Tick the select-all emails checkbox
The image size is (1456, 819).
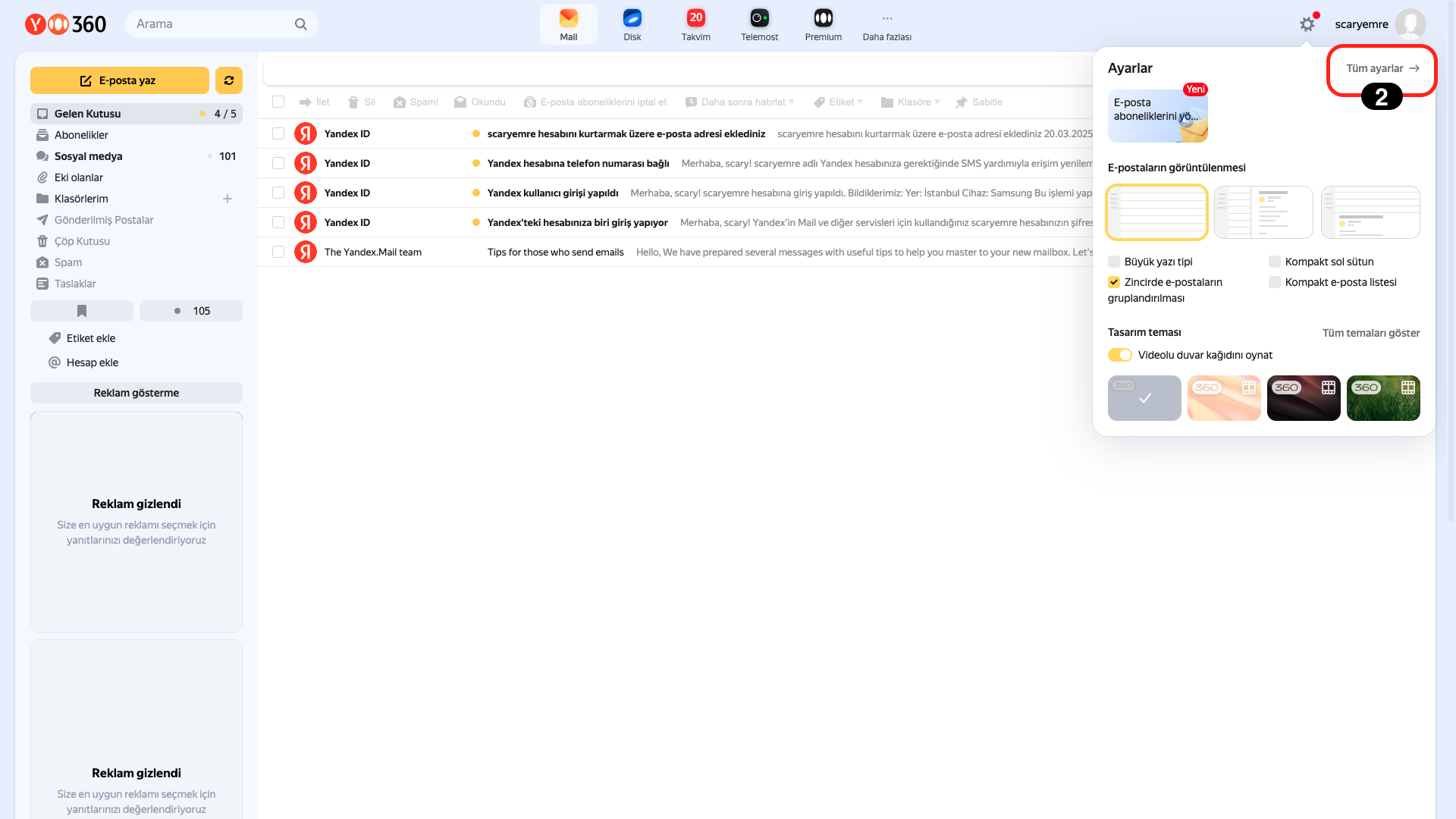point(278,102)
